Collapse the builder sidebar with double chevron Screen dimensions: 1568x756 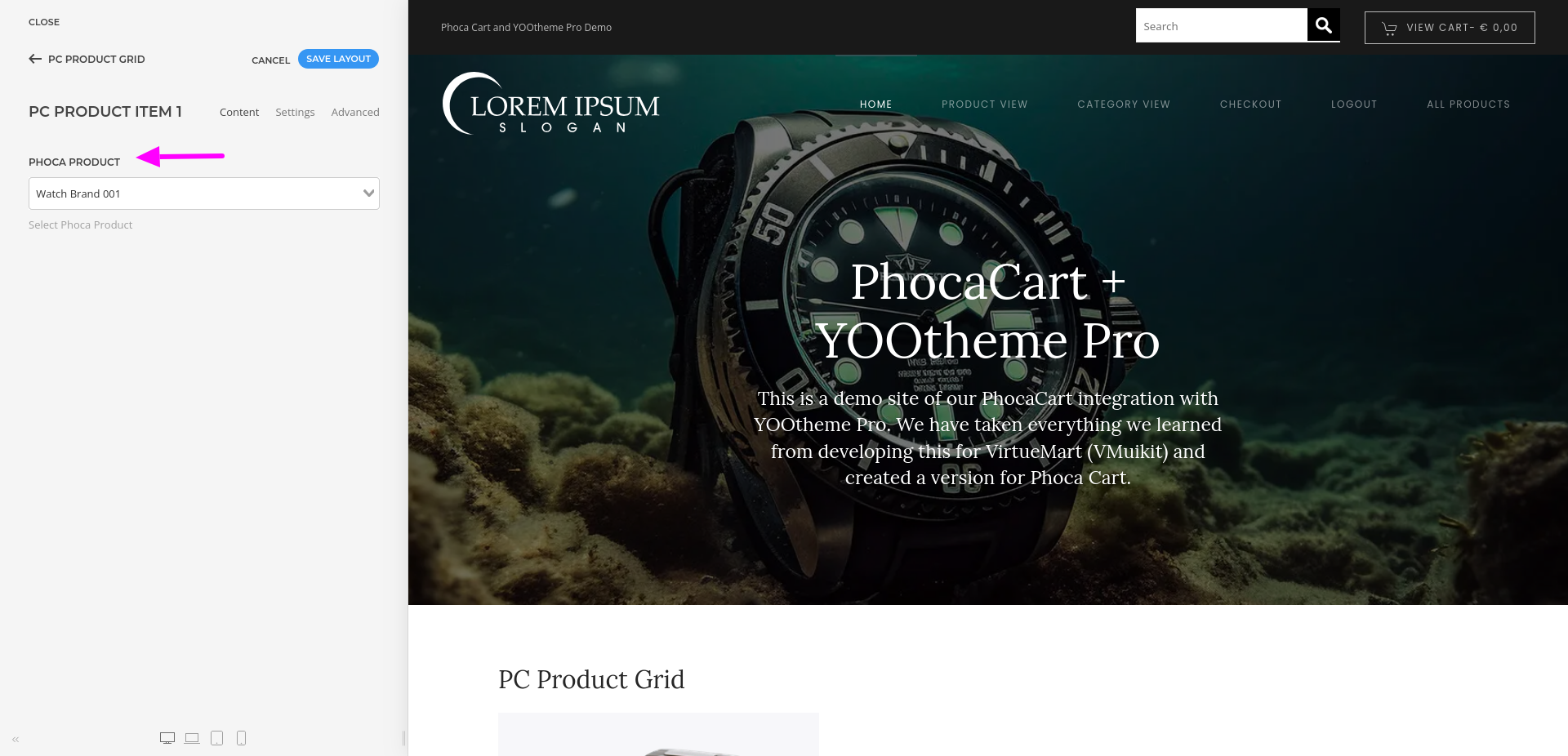click(16, 740)
